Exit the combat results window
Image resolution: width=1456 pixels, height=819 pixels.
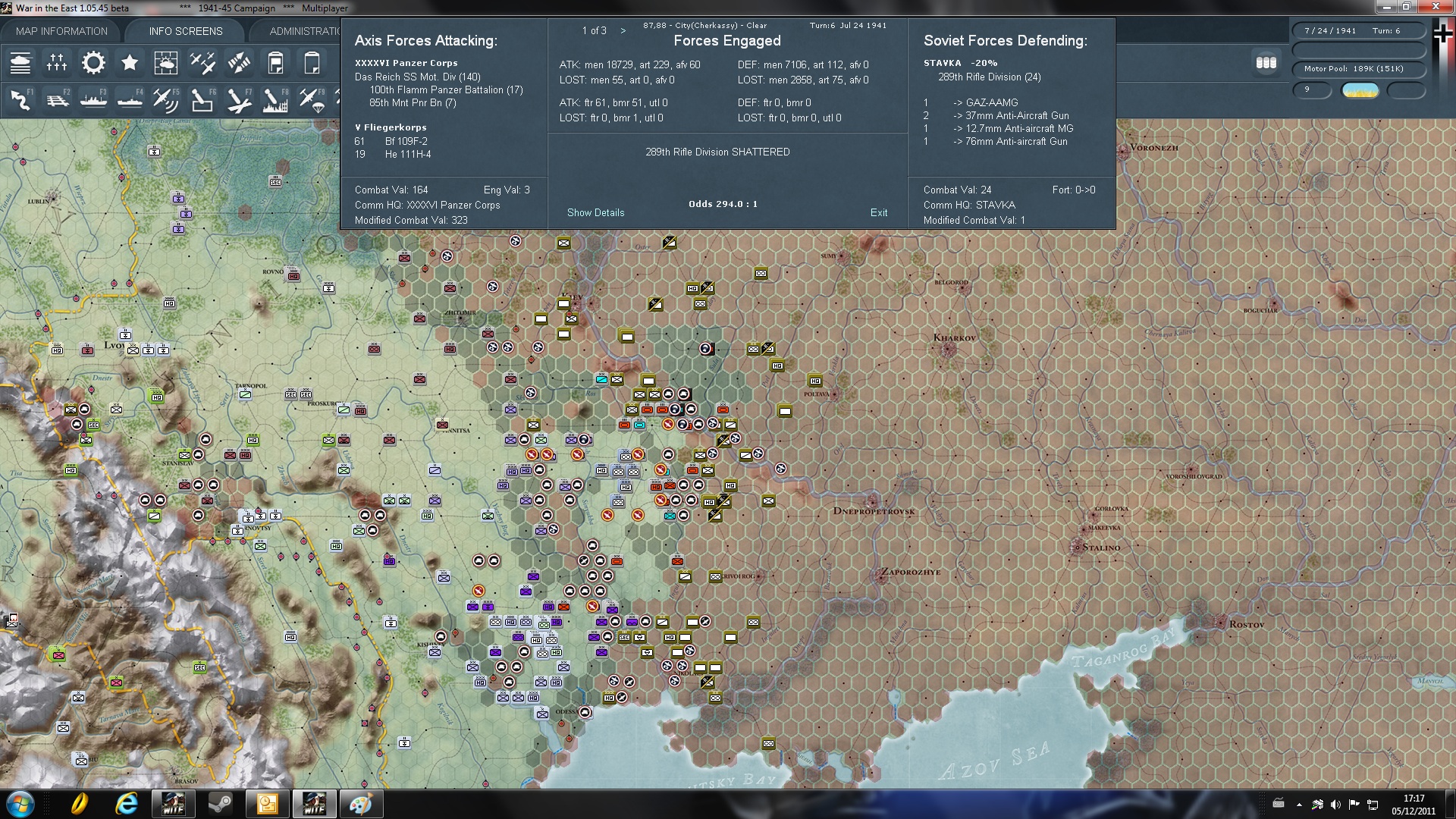[879, 212]
